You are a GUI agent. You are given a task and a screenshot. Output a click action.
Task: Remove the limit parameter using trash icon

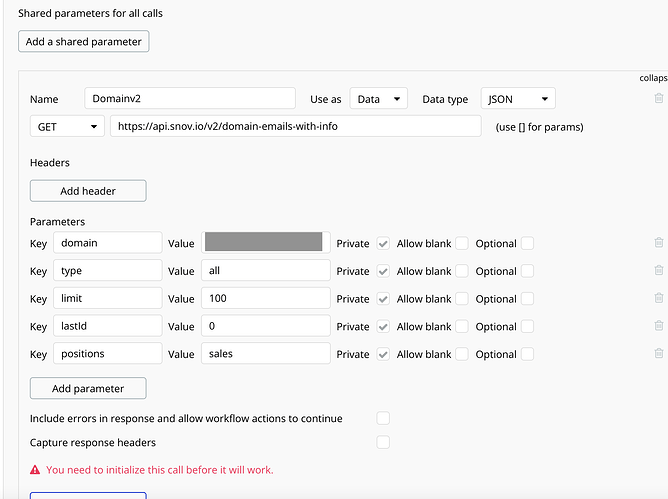[x=658, y=299]
